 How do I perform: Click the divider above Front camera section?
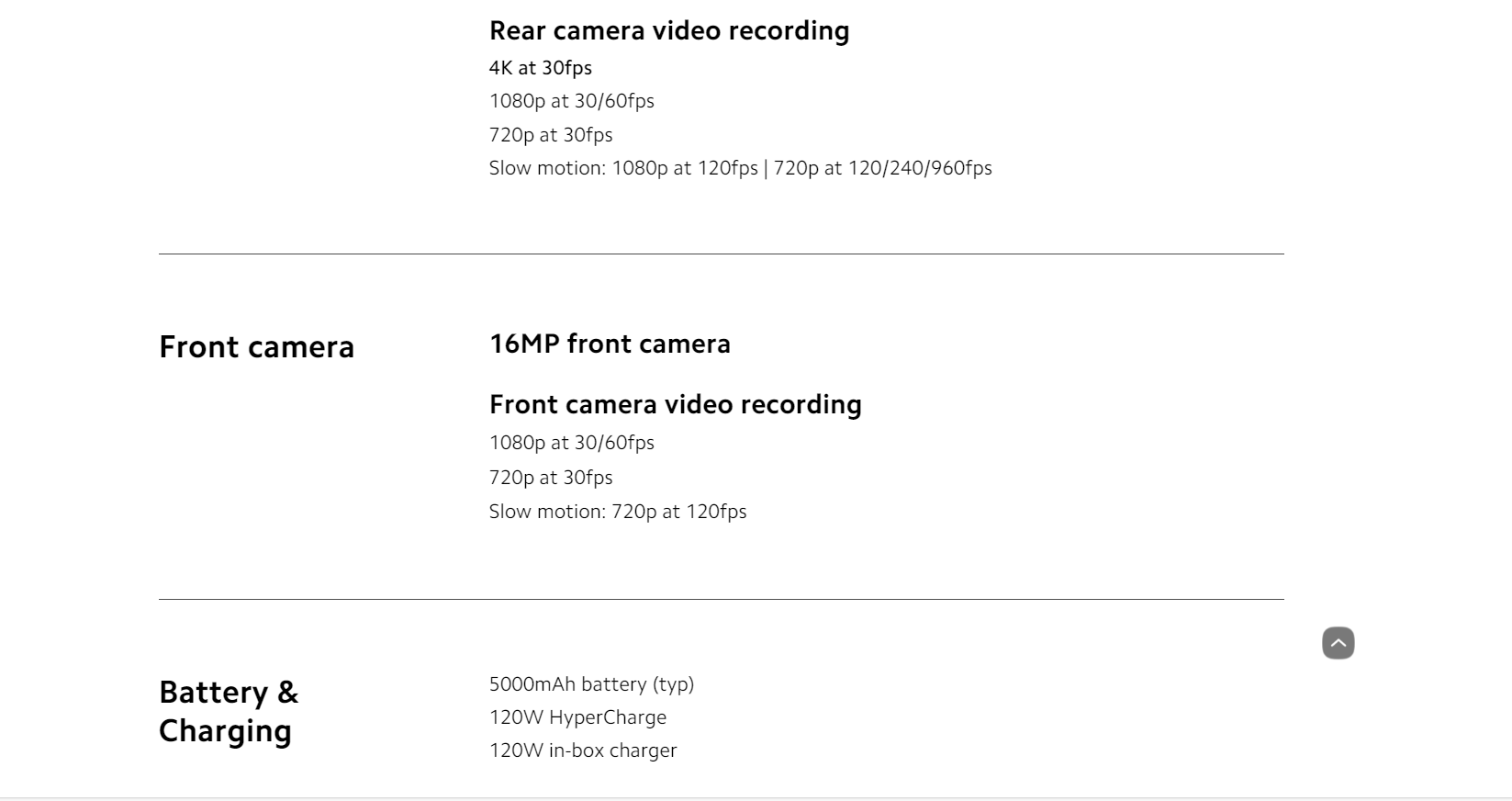point(721,254)
